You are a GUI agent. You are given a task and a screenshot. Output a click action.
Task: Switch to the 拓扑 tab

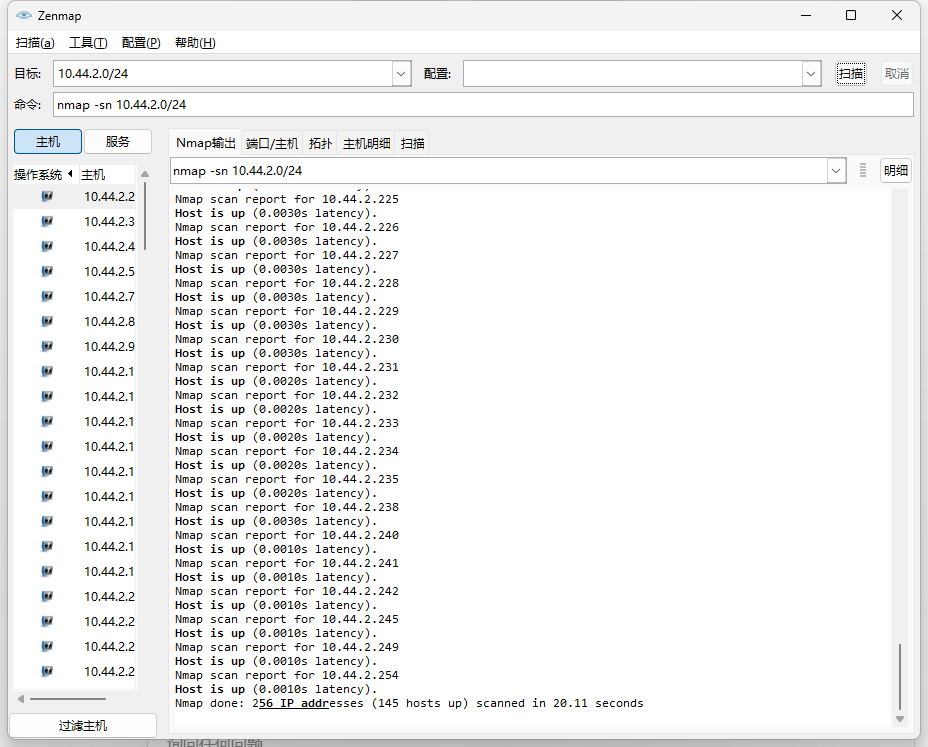pos(320,143)
